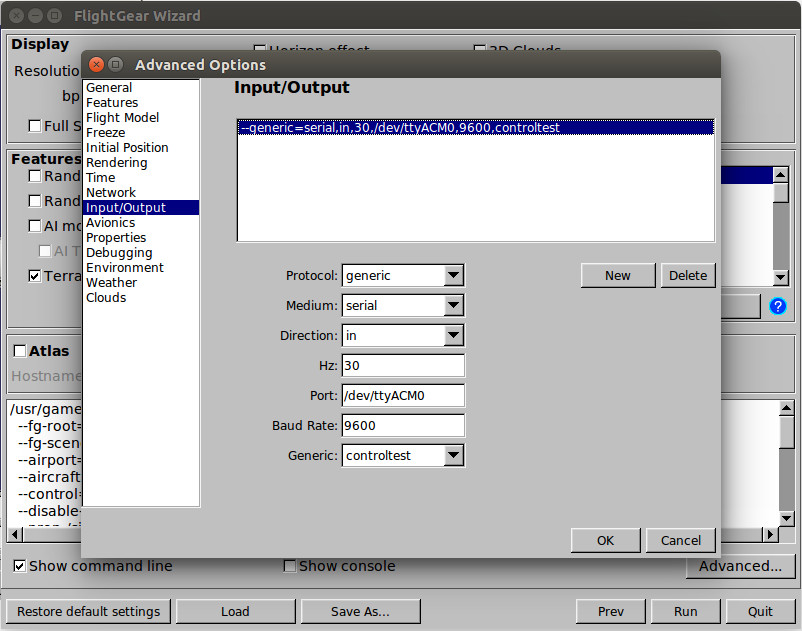
Task: Click the command line vertical scrollbar thumb
Action: coord(787,432)
